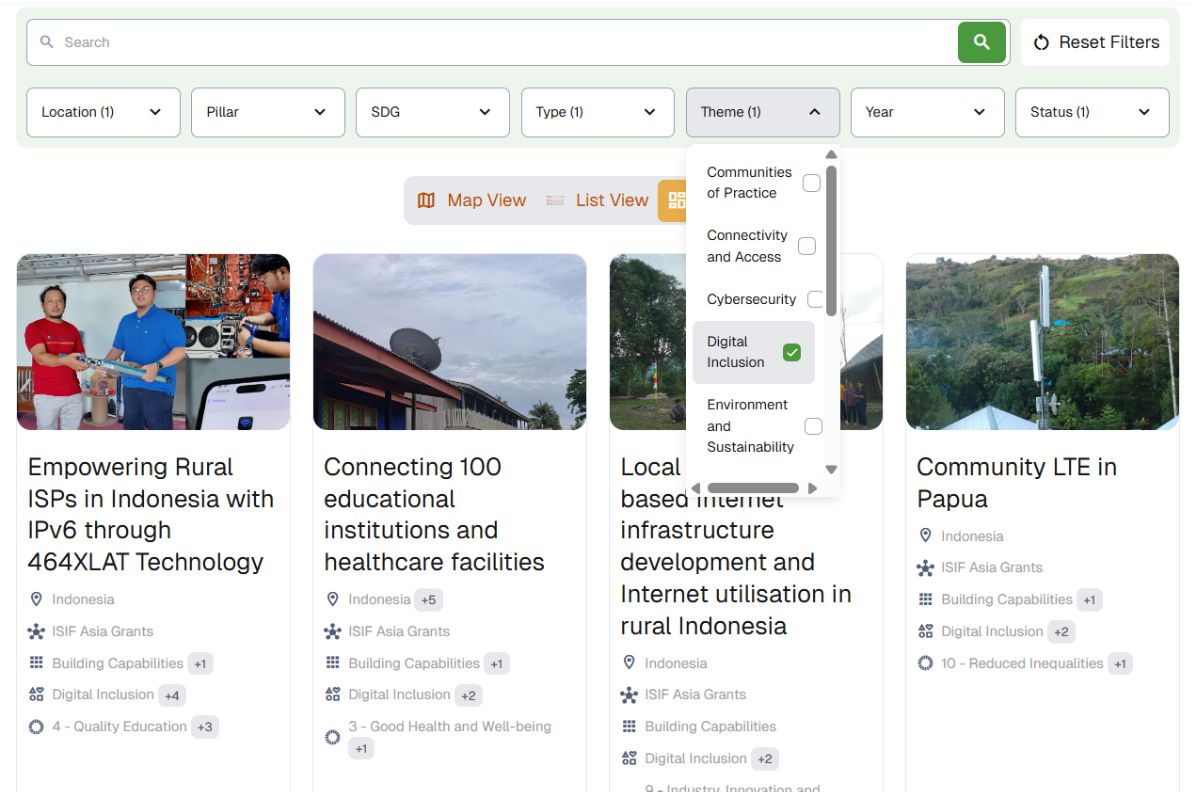Switch to Map View

pos(473,200)
